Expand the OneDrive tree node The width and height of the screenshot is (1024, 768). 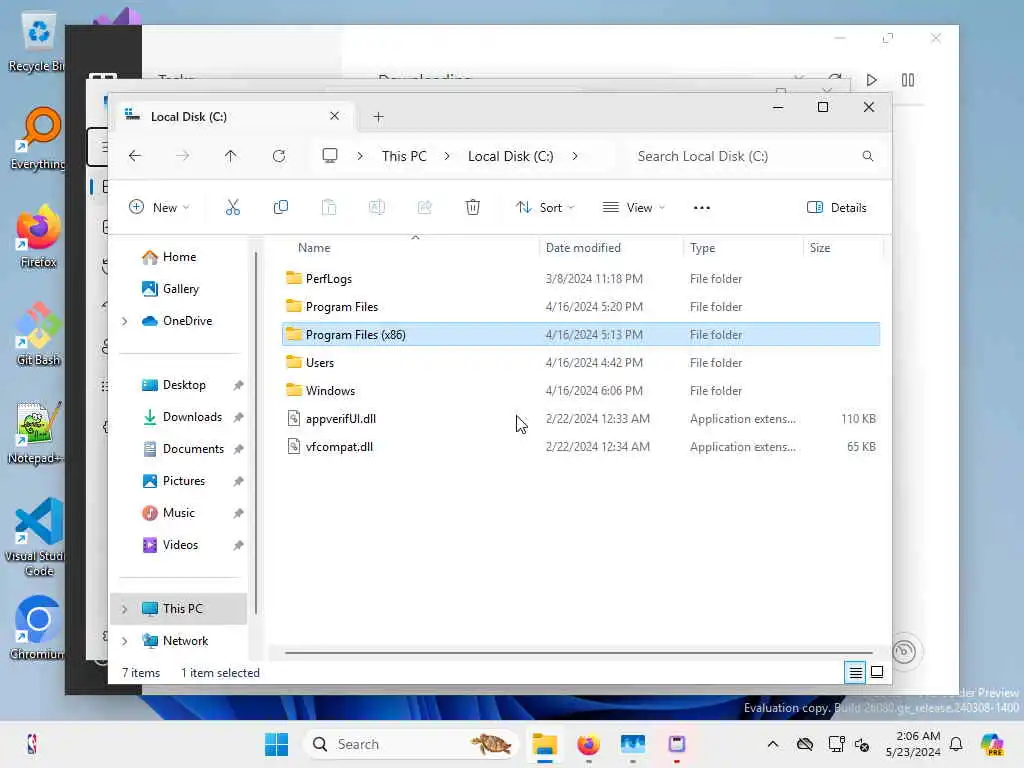click(125, 321)
